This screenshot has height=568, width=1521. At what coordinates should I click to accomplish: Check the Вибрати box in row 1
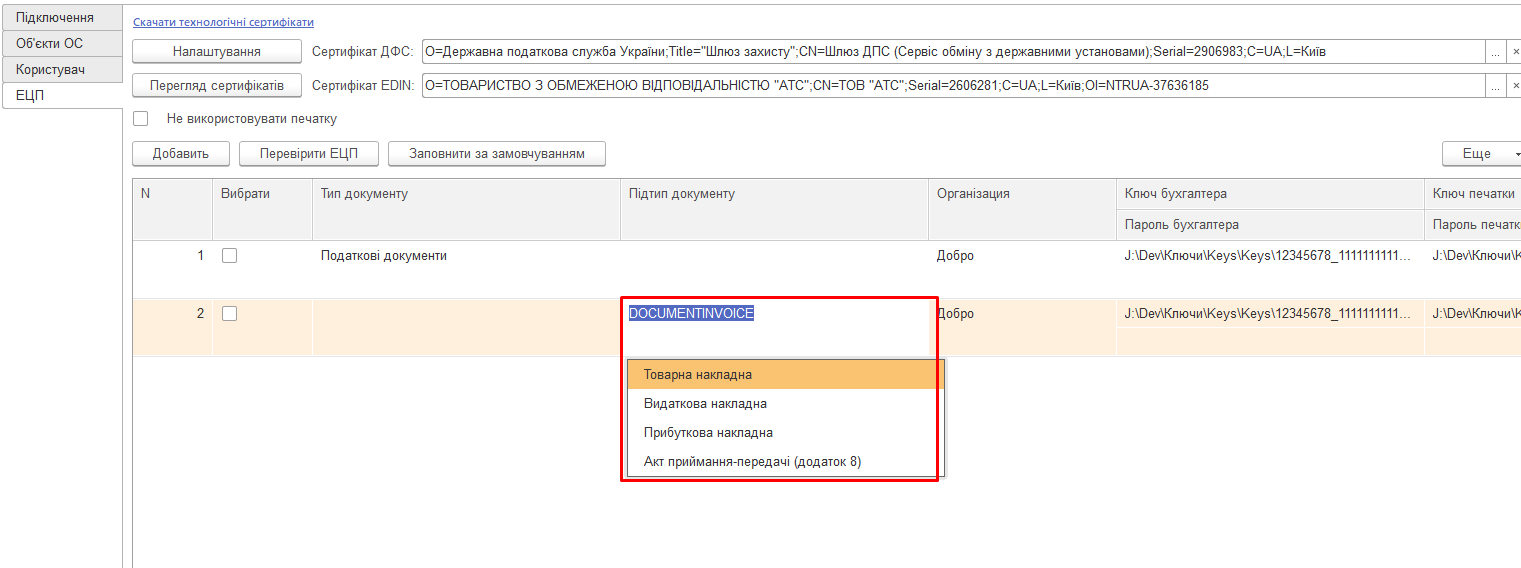230,256
